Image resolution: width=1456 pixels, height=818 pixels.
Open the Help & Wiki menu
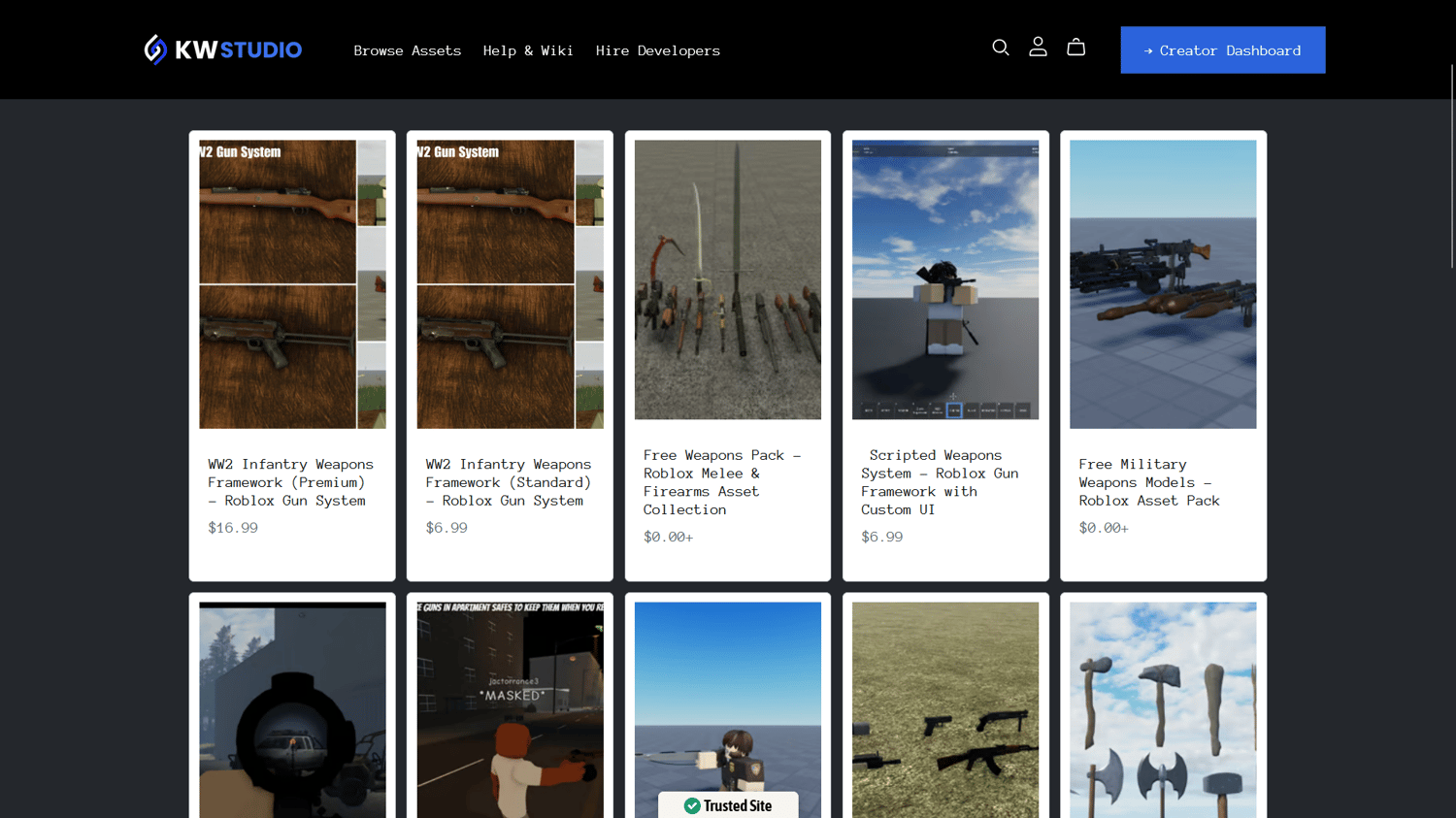(x=528, y=50)
